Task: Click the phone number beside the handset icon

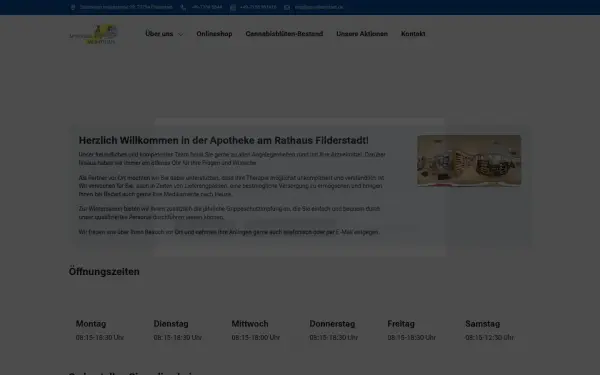Action: [207, 7]
